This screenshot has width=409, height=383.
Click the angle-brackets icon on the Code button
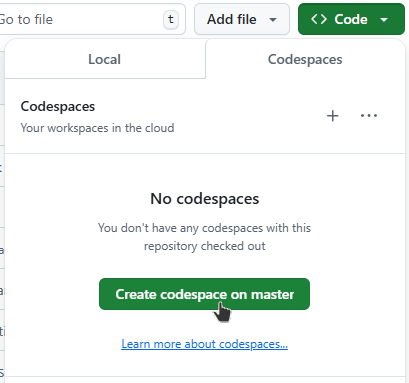click(319, 19)
